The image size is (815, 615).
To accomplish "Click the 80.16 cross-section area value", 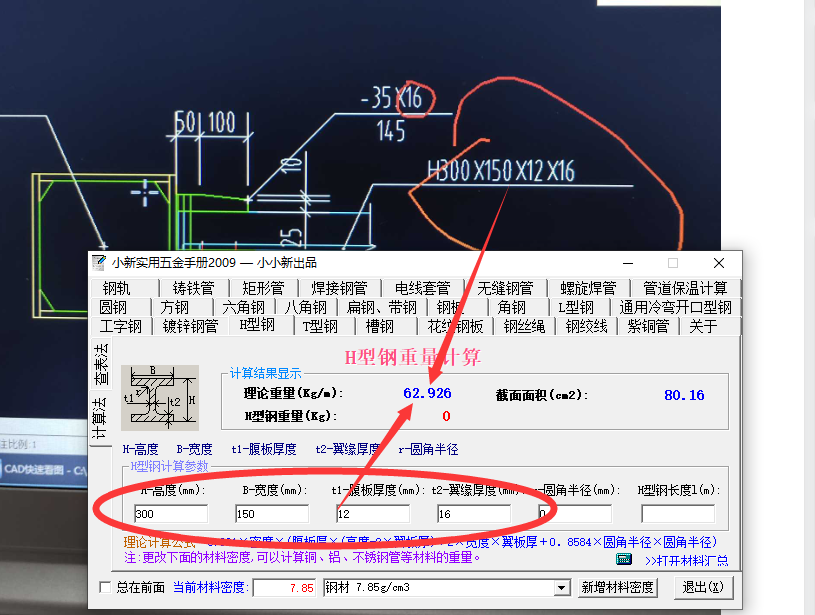I will [684, 395].
